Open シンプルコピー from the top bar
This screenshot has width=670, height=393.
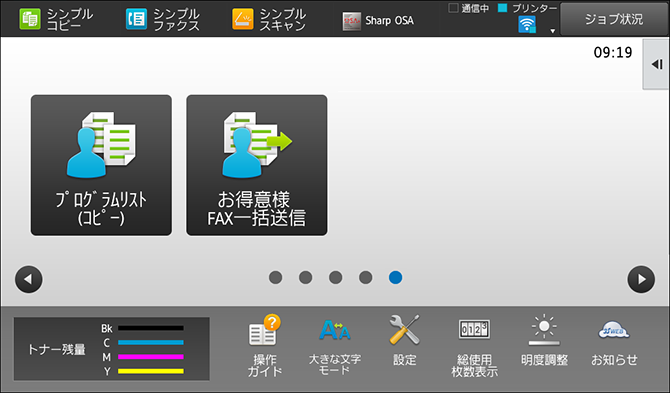[56, 19]
